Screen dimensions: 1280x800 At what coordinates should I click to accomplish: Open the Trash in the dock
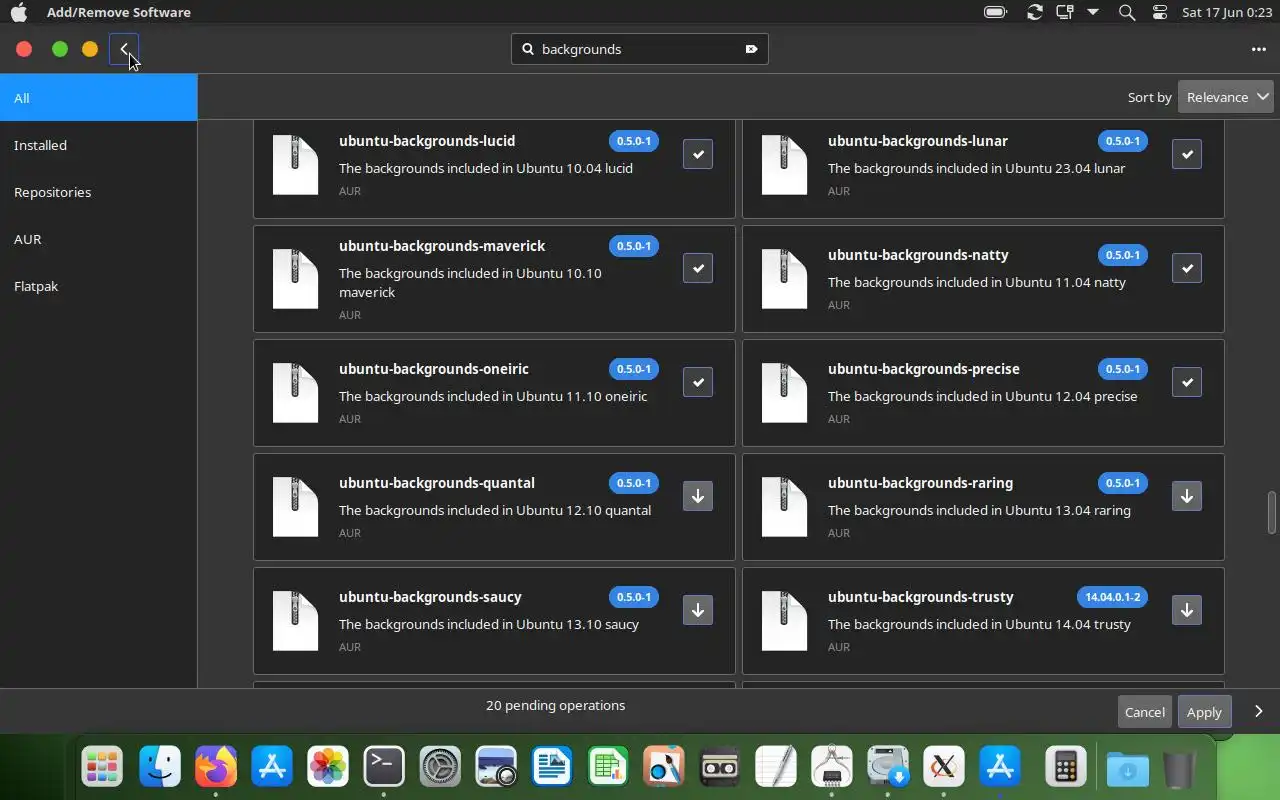1179,767
